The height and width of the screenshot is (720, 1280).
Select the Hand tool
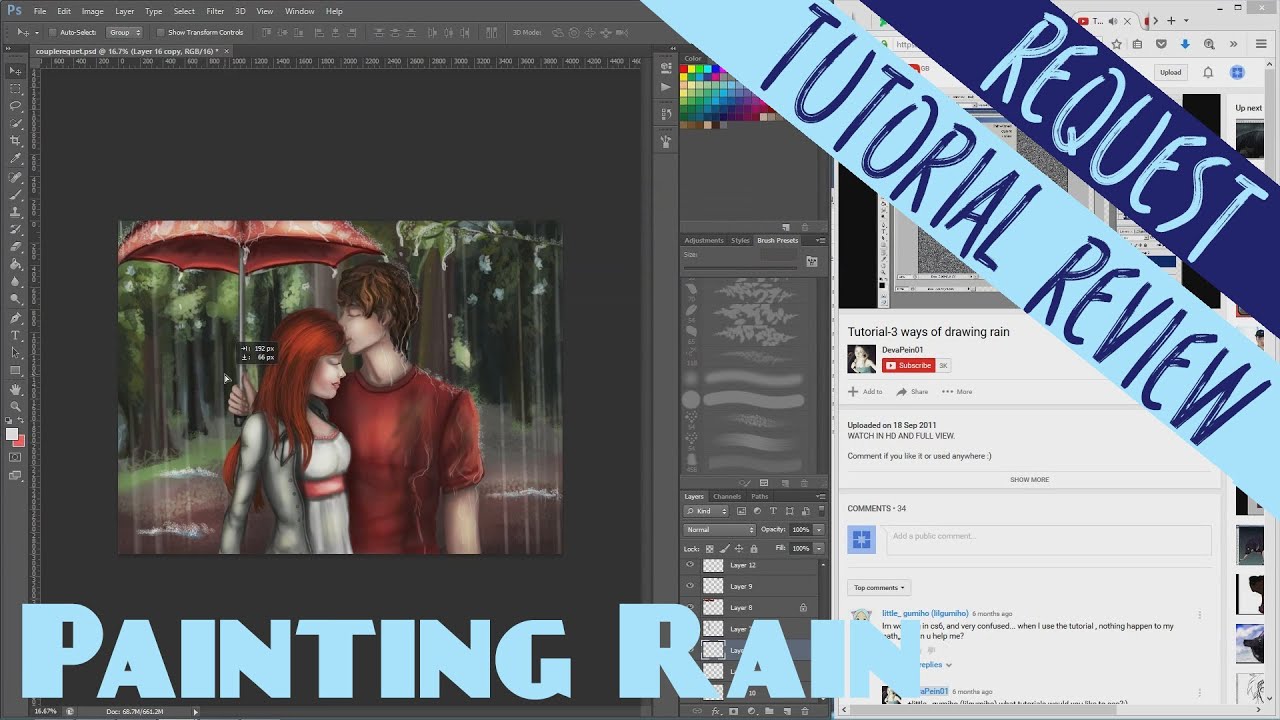click(x=15, y=389)
